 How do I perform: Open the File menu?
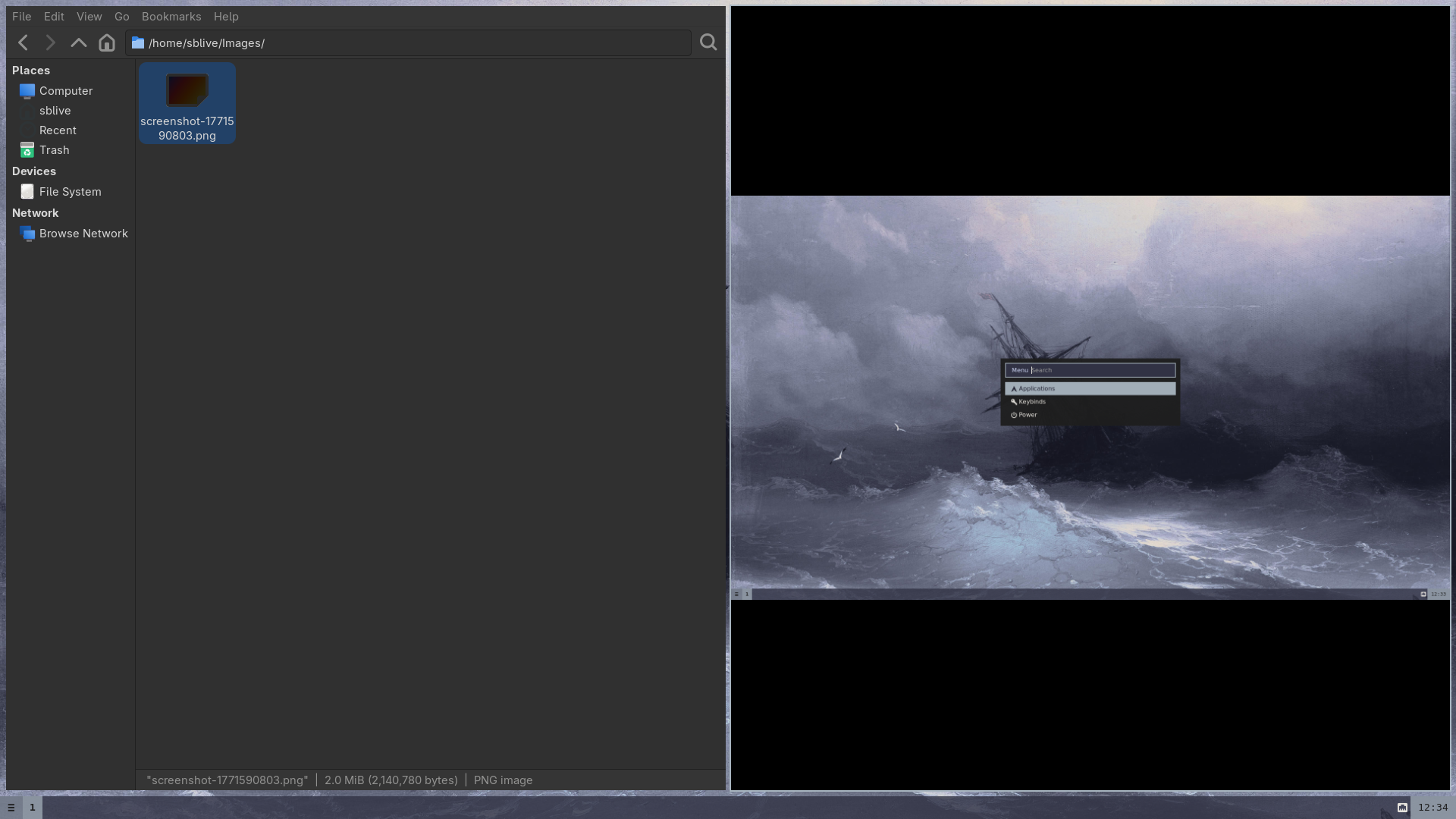point(21,17)
